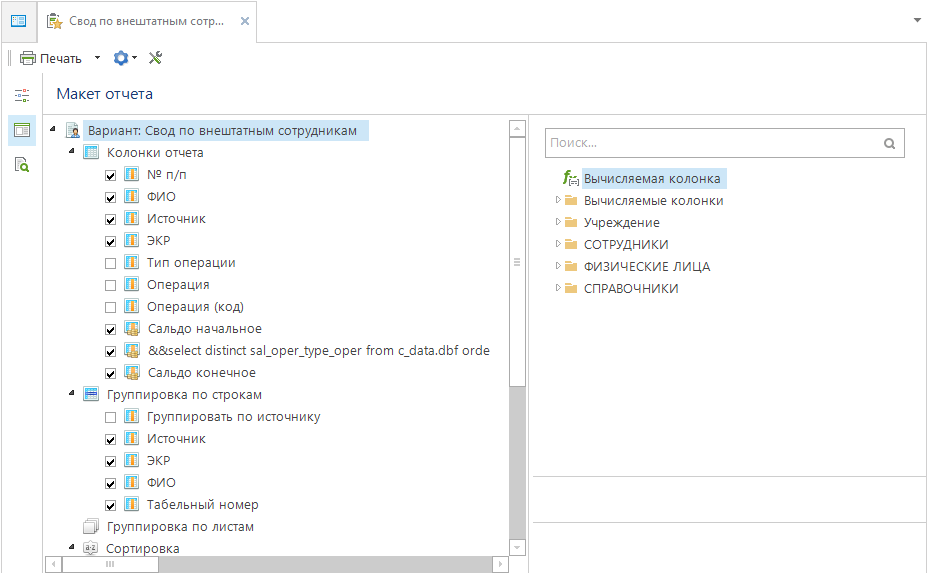Open the parameters sliders icon in left sidebar

22,96
